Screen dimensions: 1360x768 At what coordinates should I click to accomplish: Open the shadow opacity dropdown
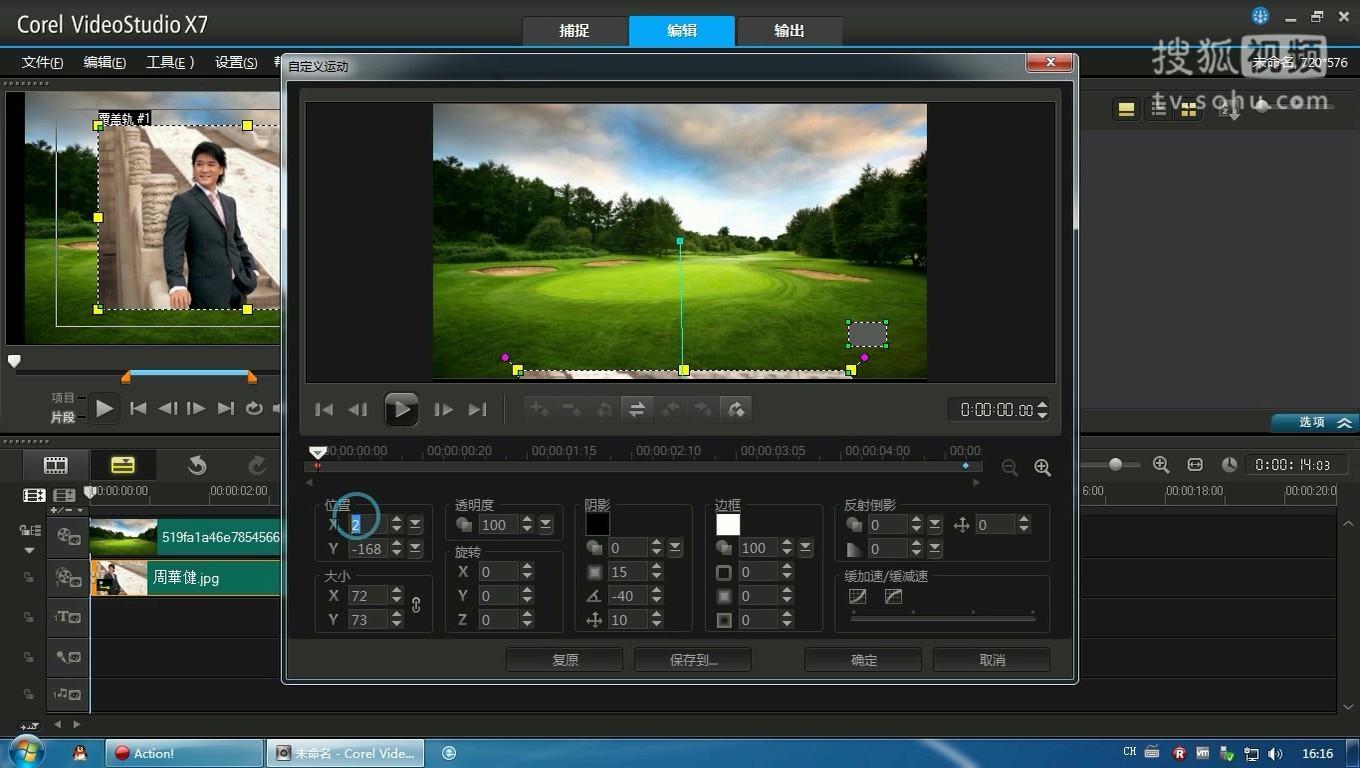[x=675, y=548]
